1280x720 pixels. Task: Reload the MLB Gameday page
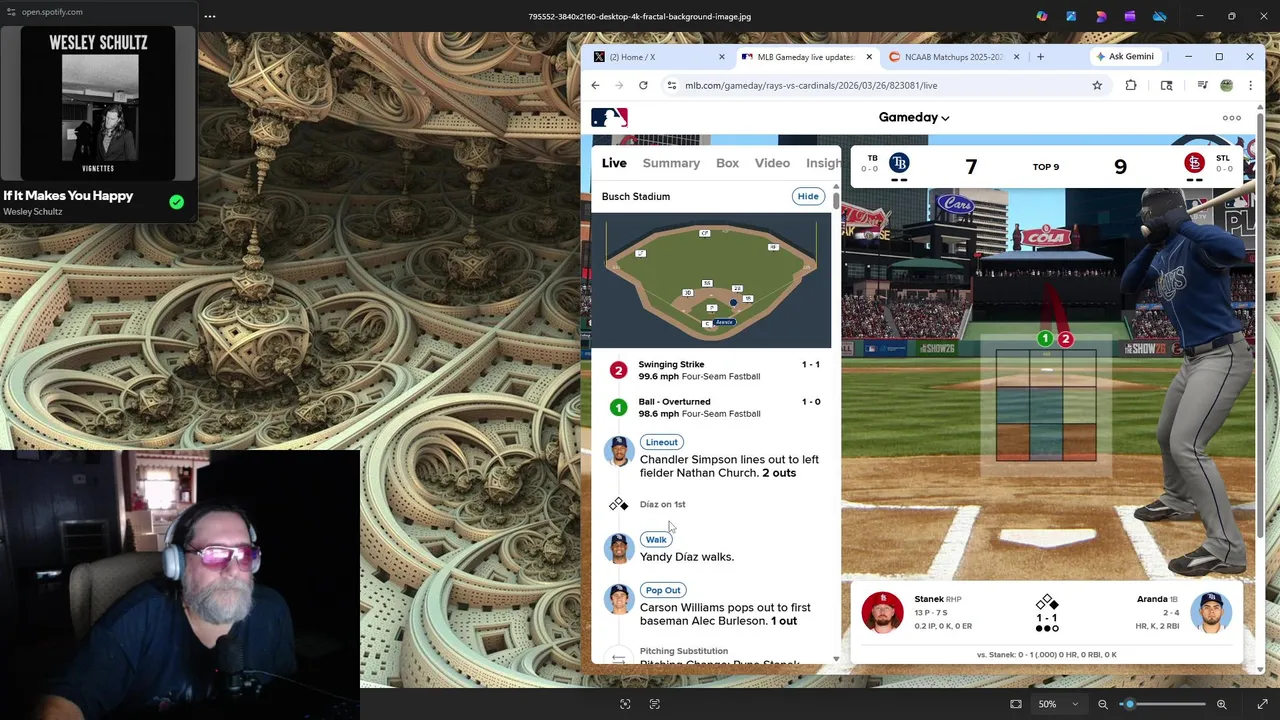point(643,85)
